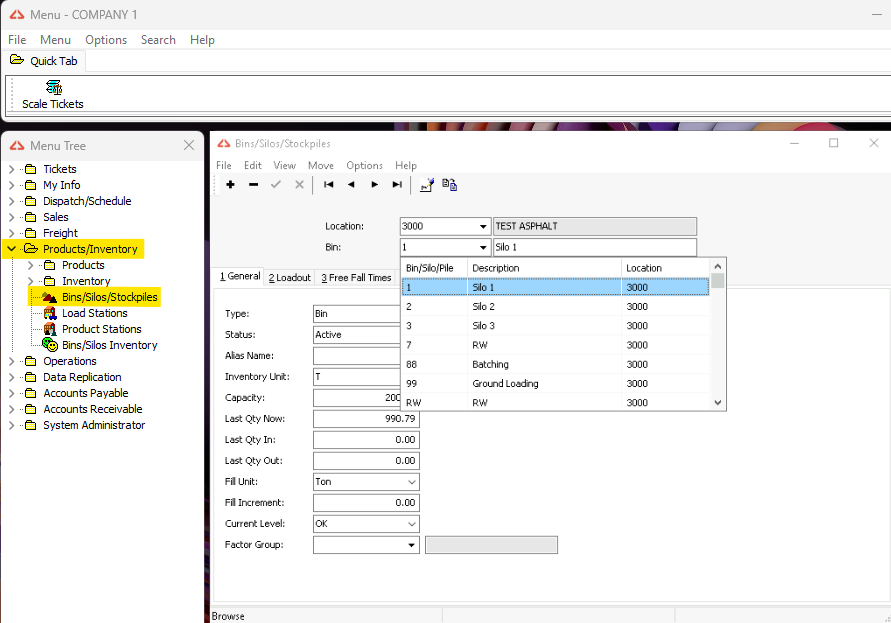Open File menu in main window
The width and height of the screenshot is (891, 623).
[17, 40]
